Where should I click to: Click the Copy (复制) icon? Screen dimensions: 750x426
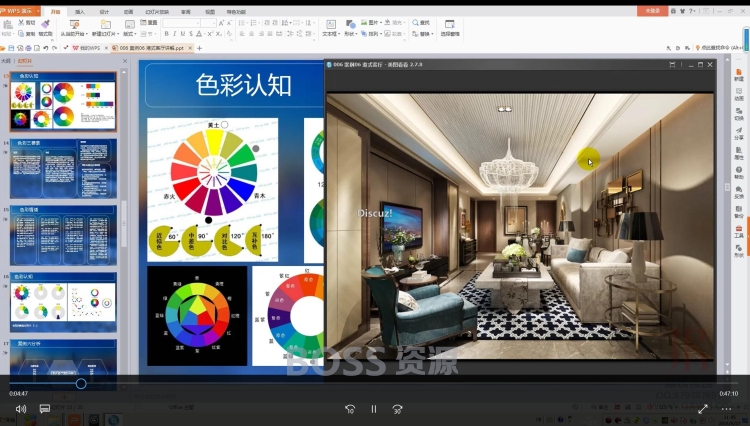[21, 33]
